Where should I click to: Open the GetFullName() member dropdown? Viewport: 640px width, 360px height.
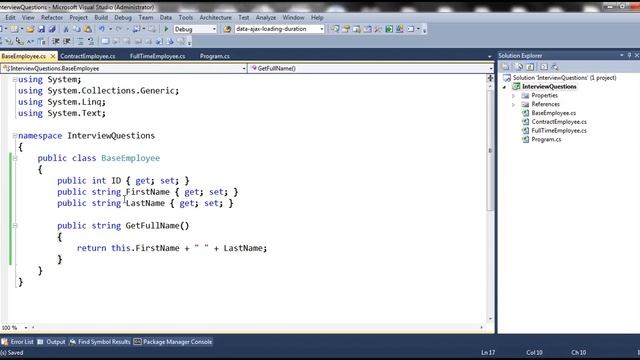click(x=491, y=69)
